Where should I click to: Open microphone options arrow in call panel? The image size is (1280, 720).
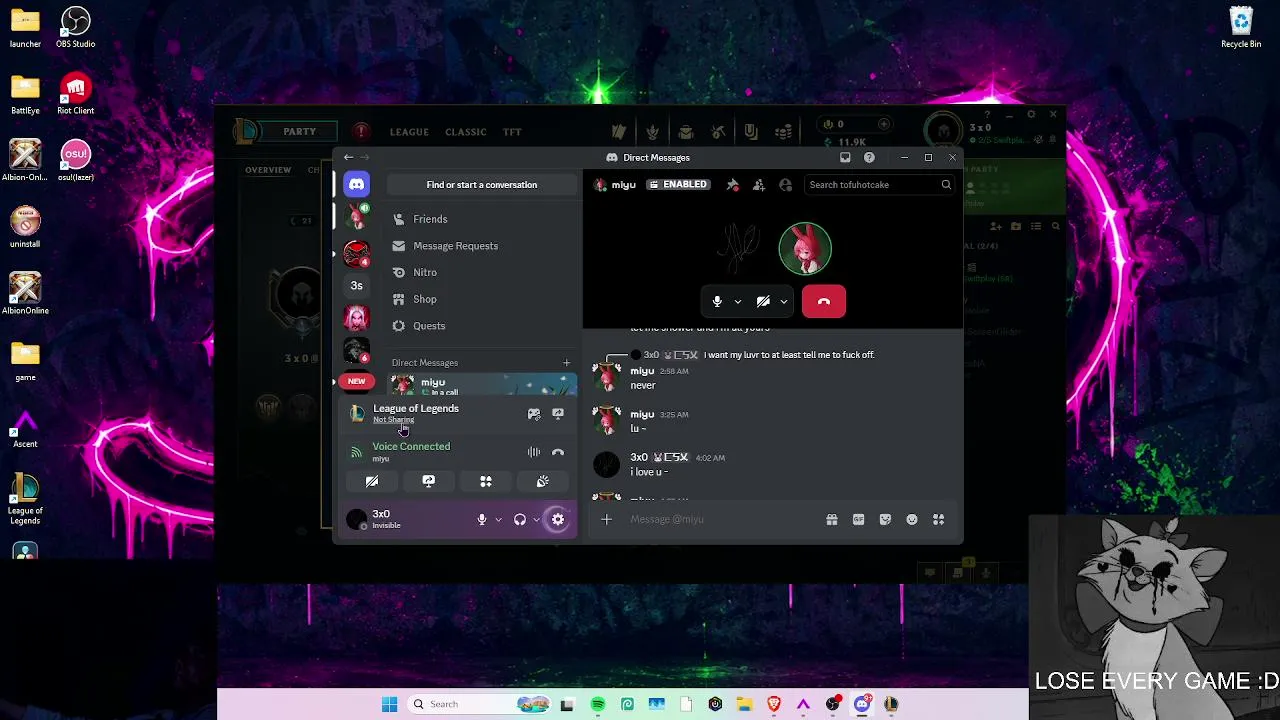tap(738, 301)
